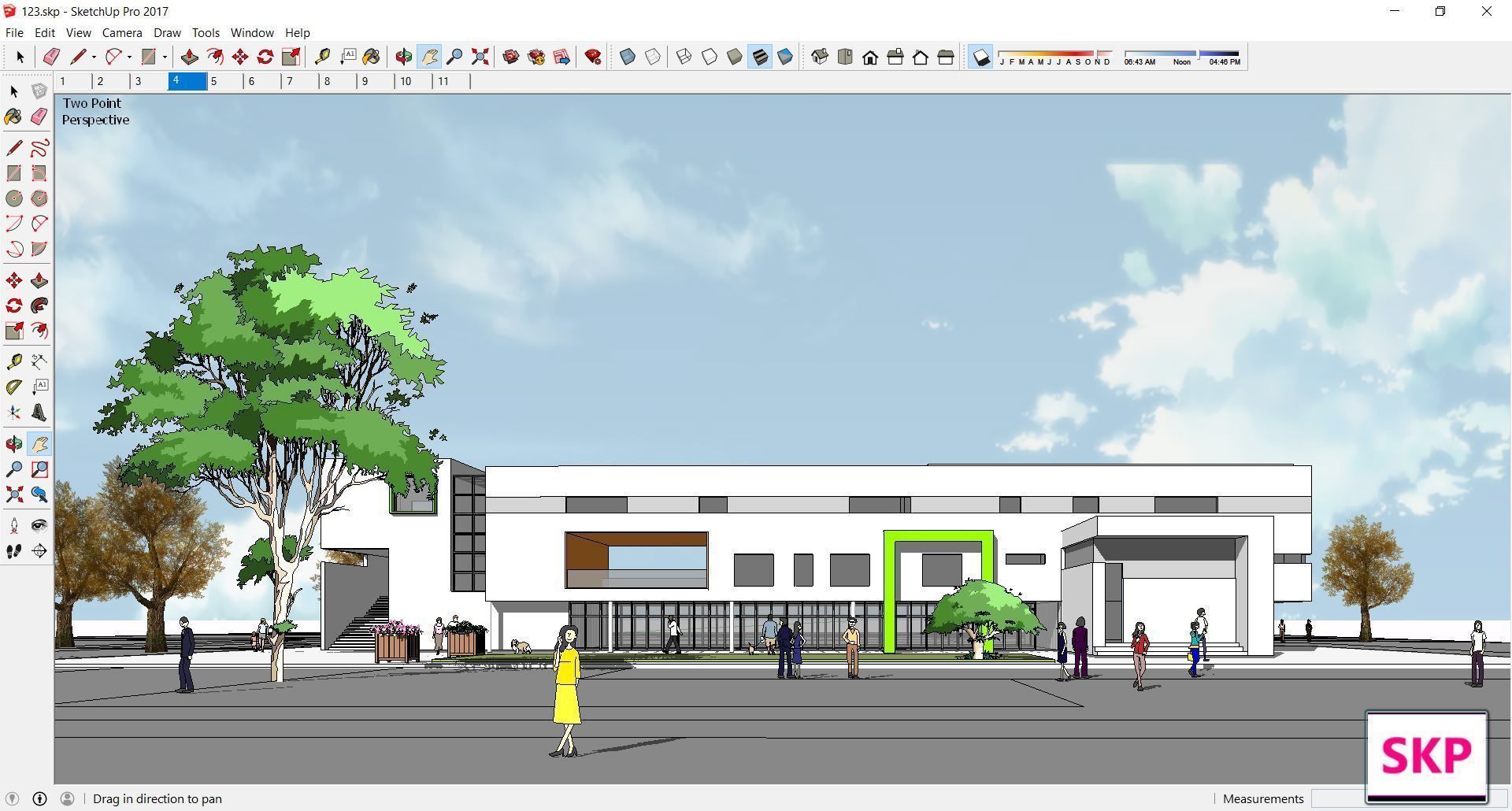Click the credits info status bar icon
1512x811 pixels.
coord(39,798)
